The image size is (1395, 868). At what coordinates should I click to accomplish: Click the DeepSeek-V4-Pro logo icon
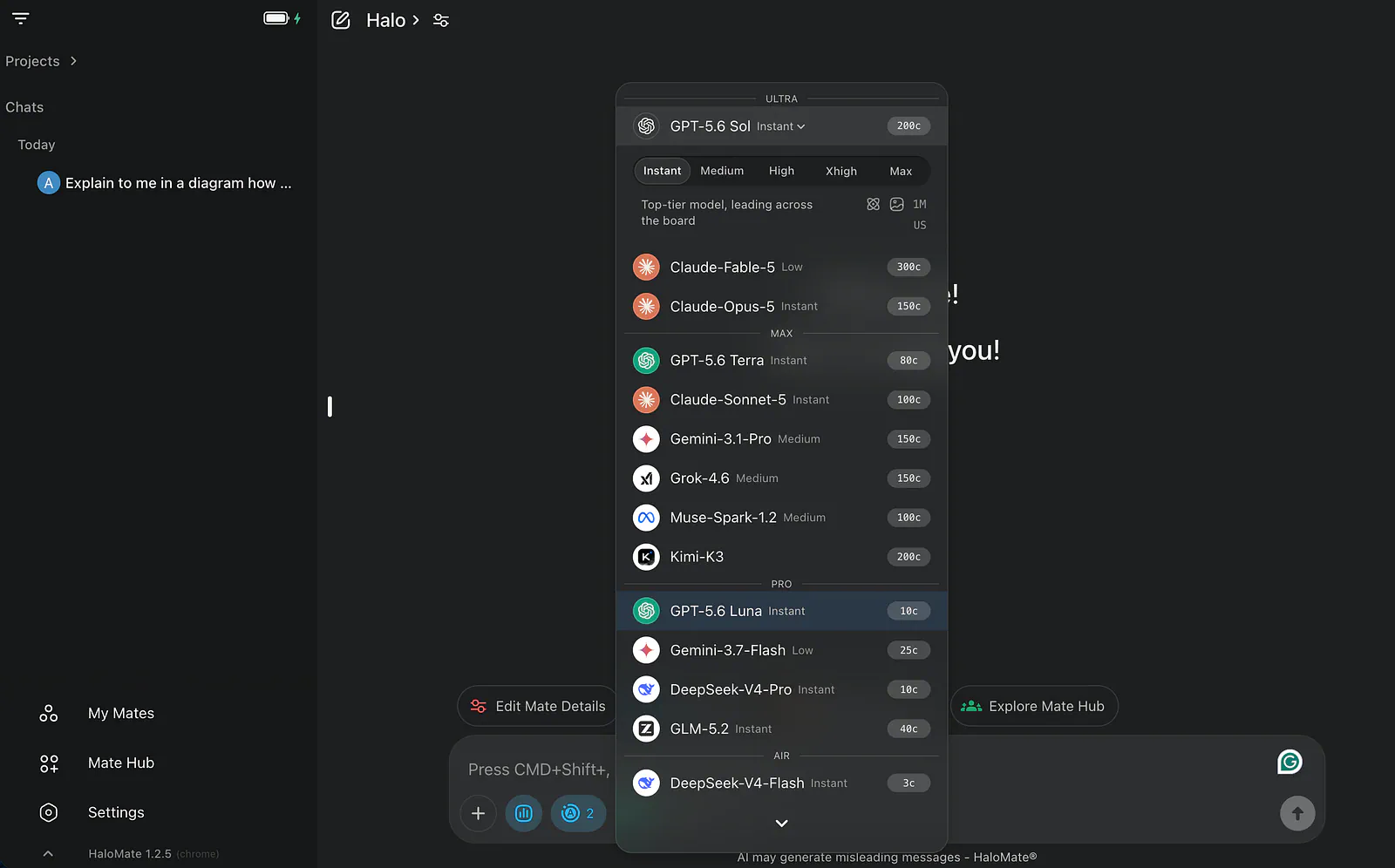click(x=646, y=689)
